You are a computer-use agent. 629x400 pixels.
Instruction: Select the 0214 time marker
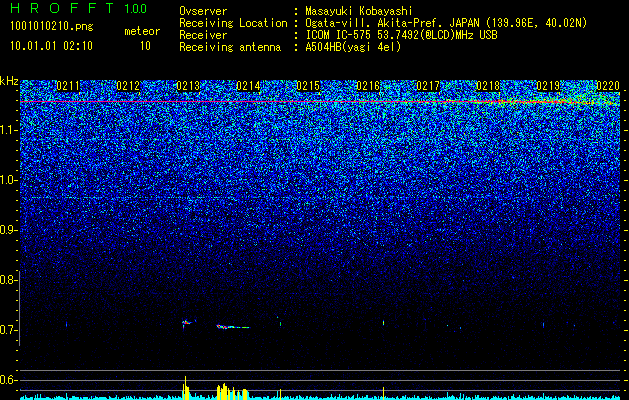pos(248,86)
